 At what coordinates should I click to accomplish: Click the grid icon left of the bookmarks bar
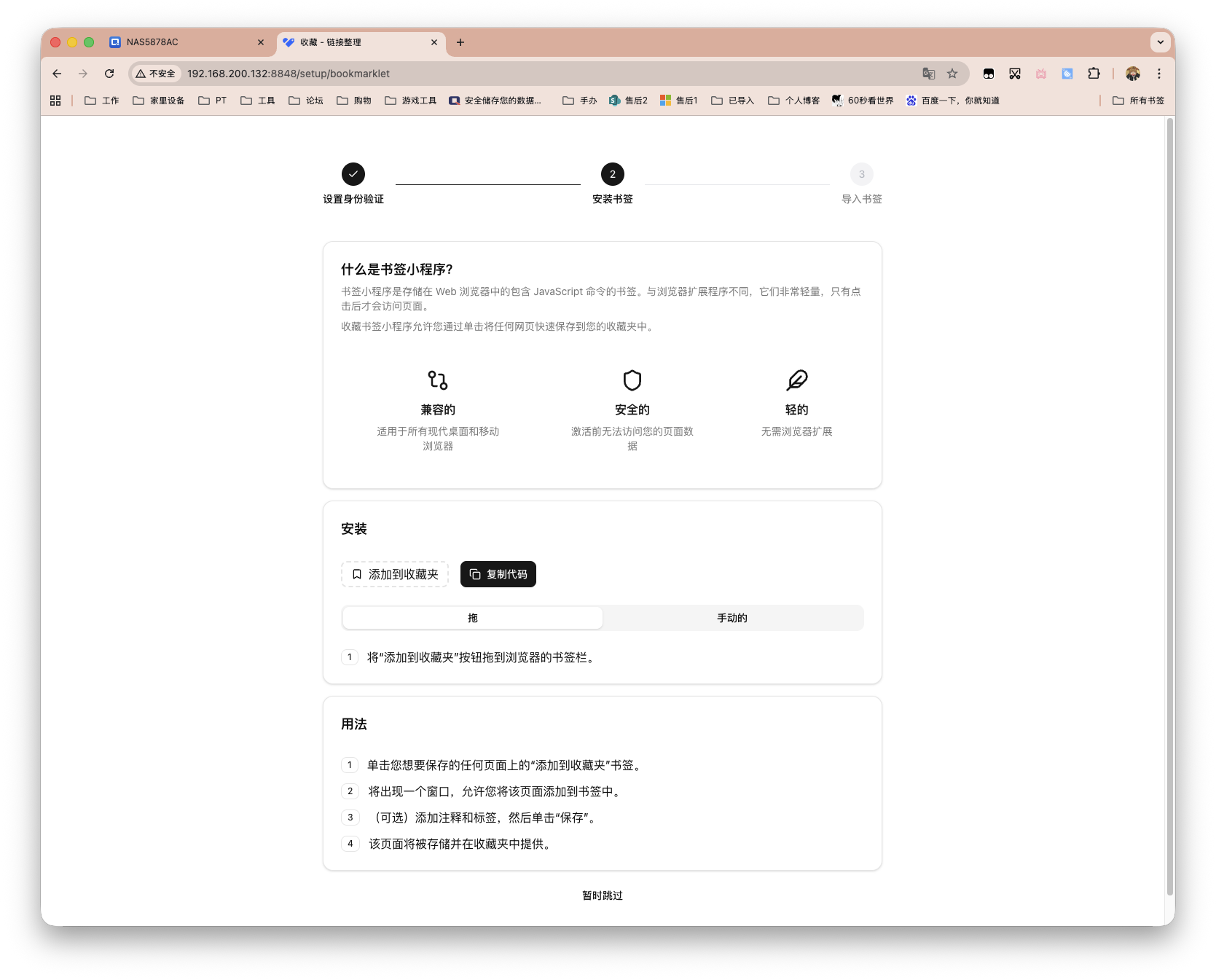55,100
